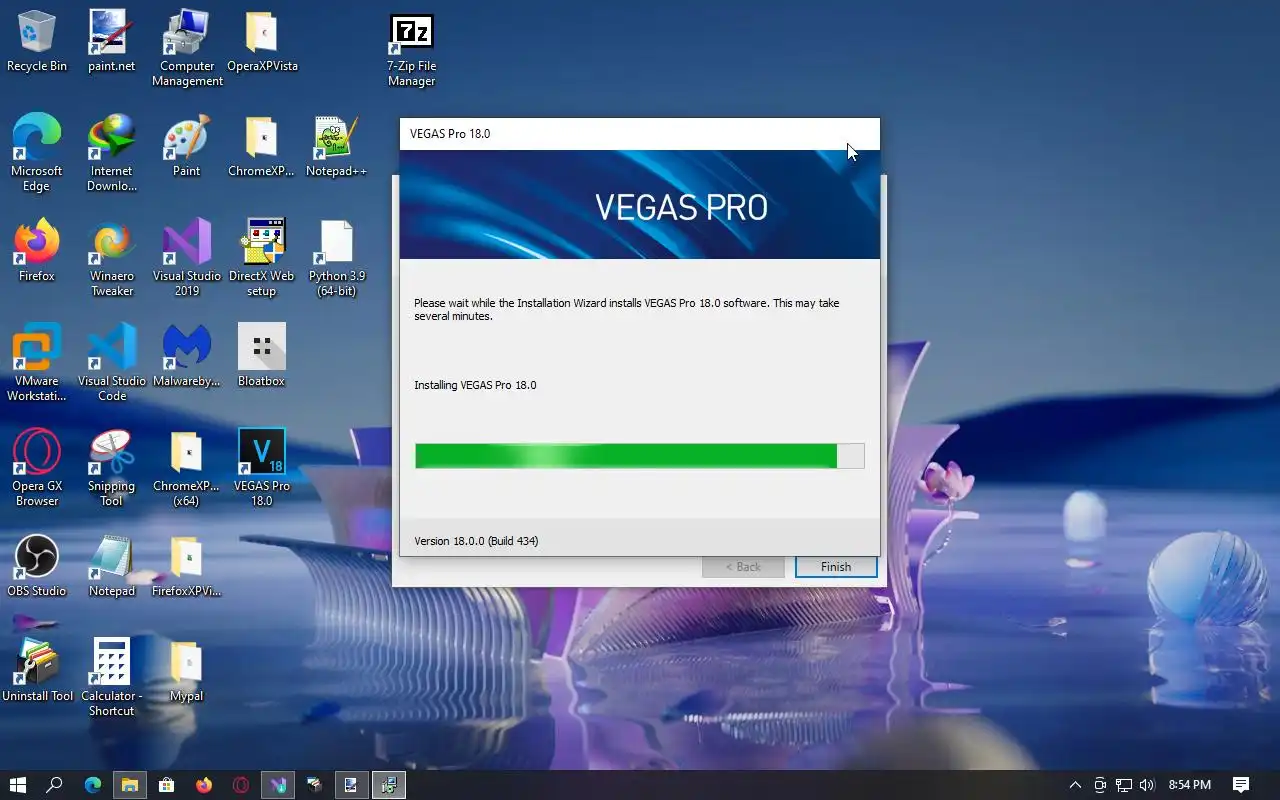
Task: Select the Uninstall Tool desktop shortcut
Action: (37, 671)
